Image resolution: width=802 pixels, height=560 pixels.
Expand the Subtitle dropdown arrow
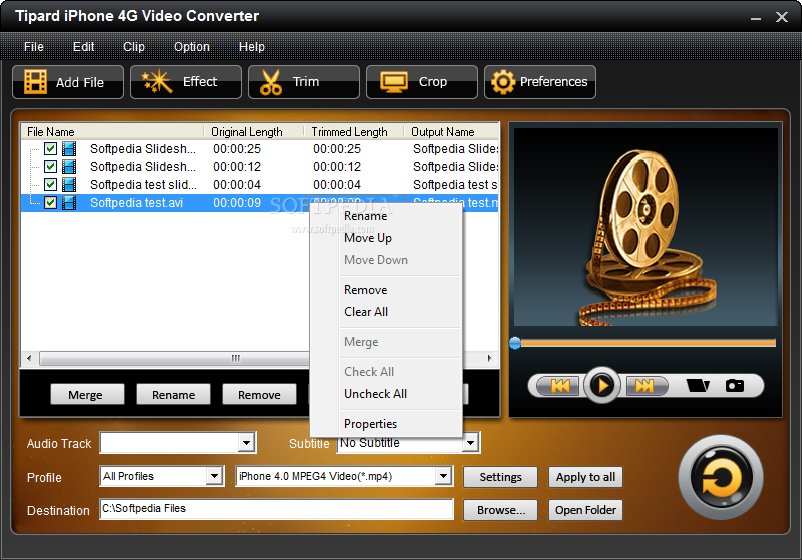point(471,443)
